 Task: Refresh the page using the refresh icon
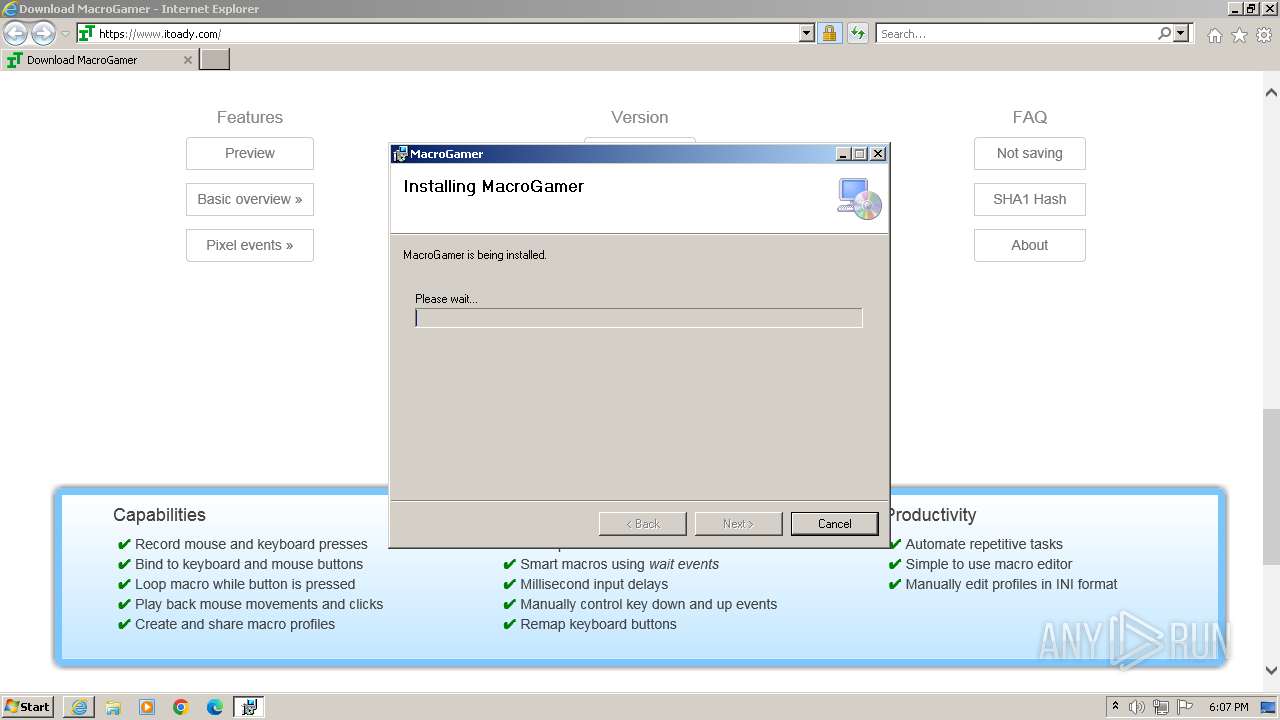857,33
